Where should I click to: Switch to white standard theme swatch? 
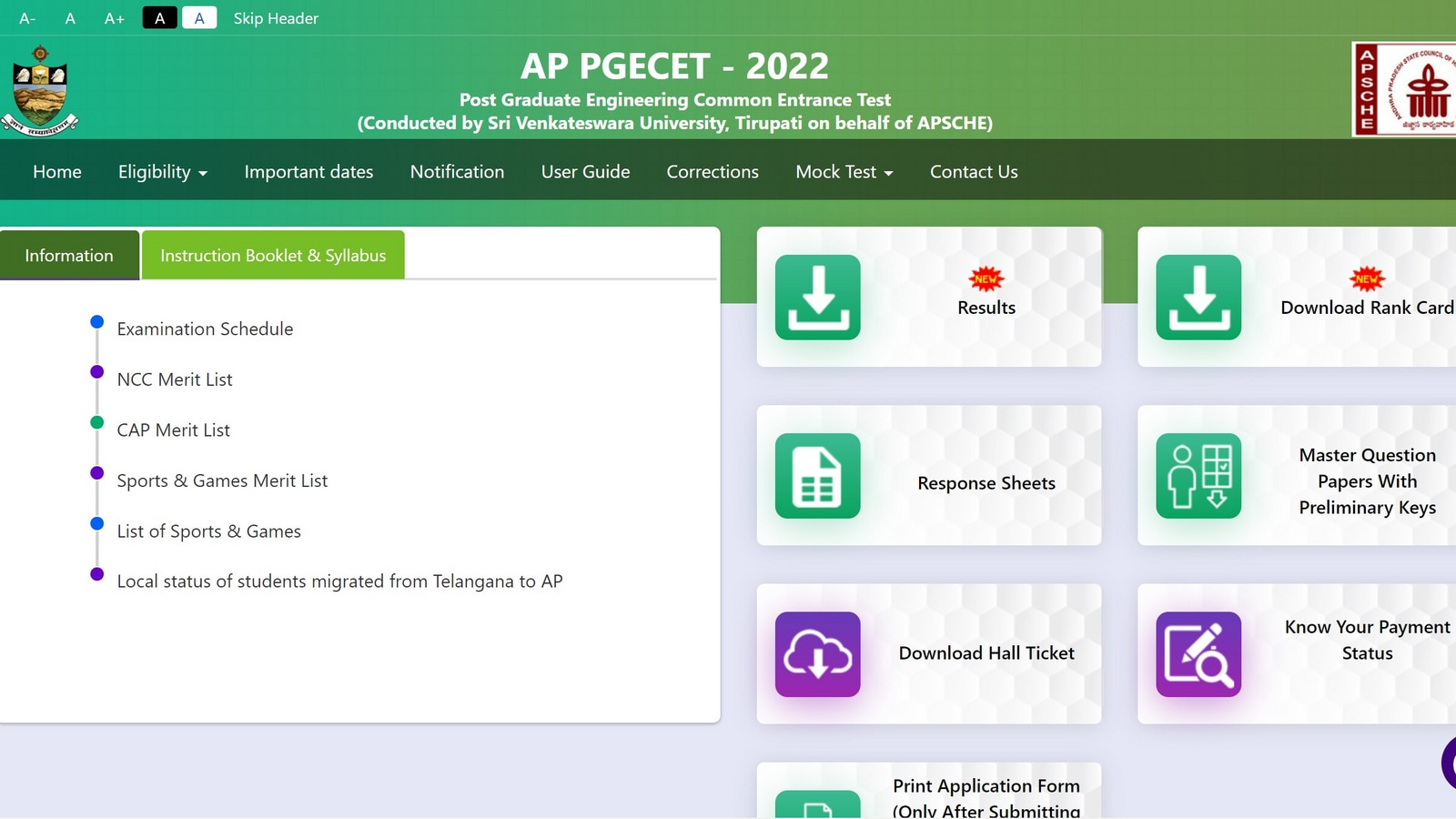click(199, 18)
